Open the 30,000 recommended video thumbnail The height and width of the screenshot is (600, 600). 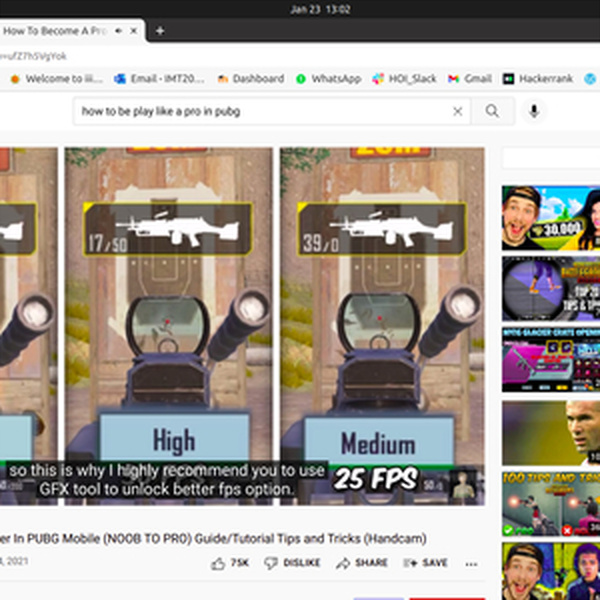[x=551, y=218]
